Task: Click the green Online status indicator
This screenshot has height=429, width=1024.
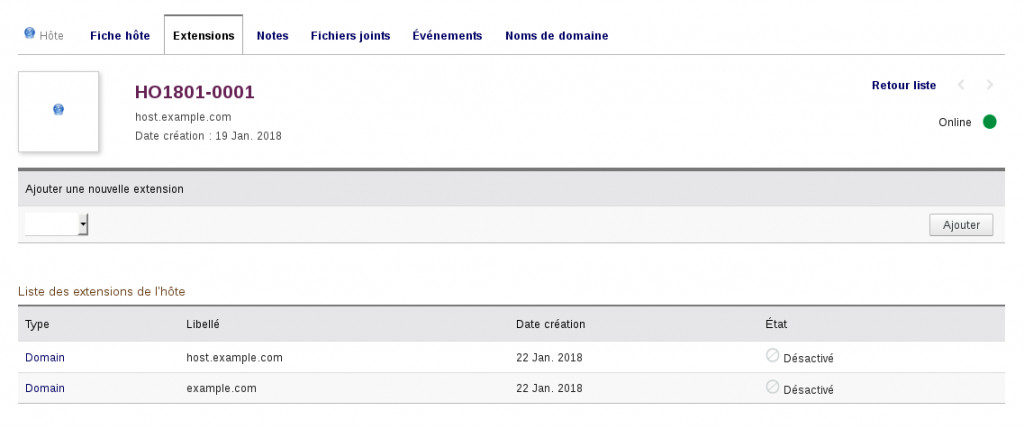Action: click(989, 122)
